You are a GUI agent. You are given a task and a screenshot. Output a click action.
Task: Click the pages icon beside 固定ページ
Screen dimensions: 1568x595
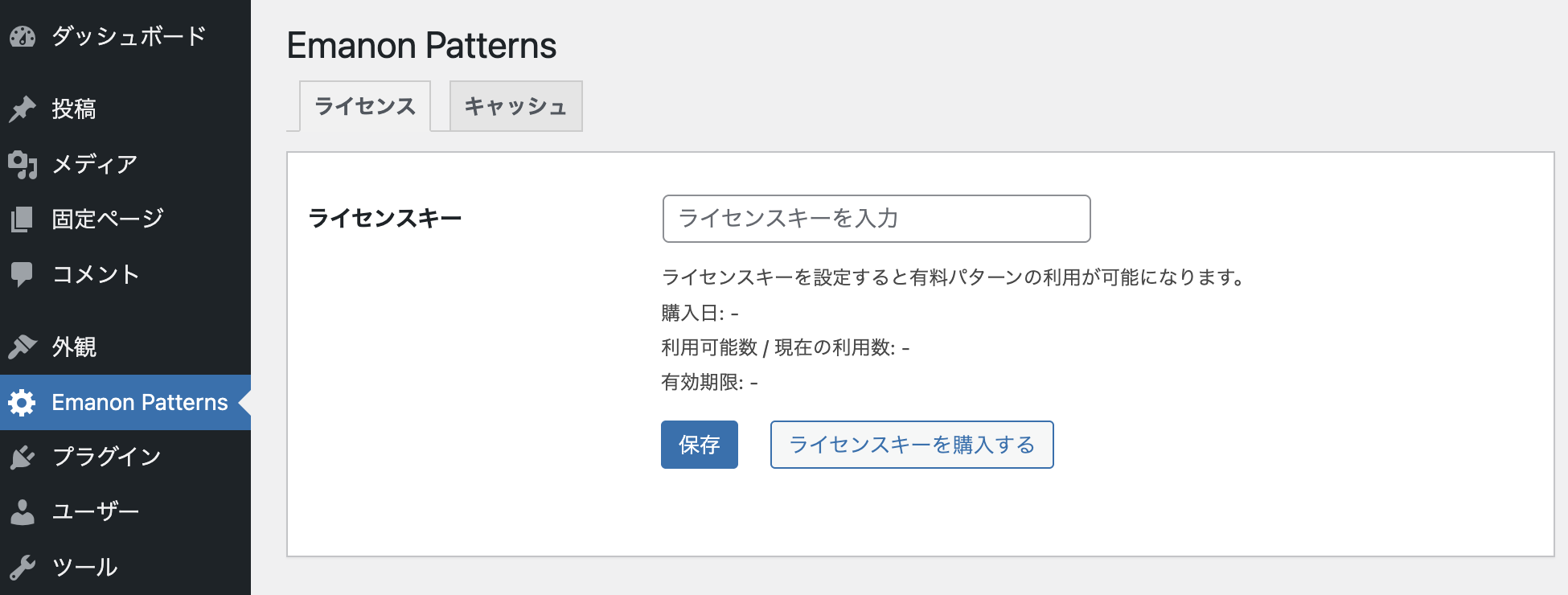tap(23, 219)
